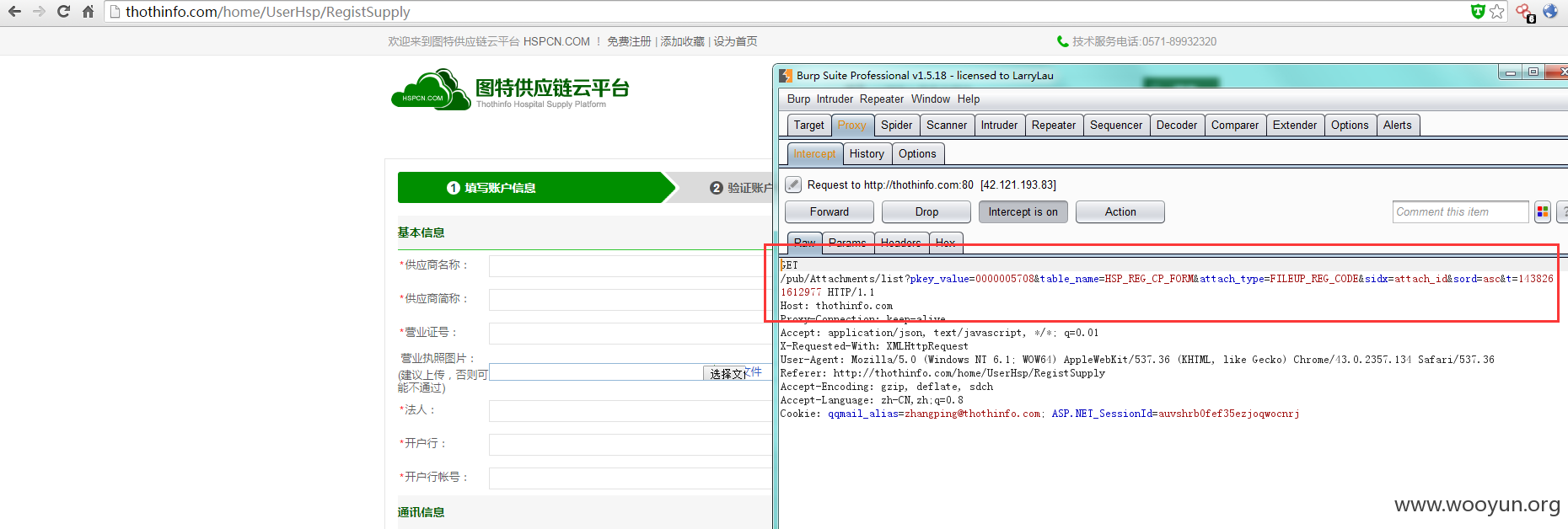Switch to the Spider tab

(896, 126)
